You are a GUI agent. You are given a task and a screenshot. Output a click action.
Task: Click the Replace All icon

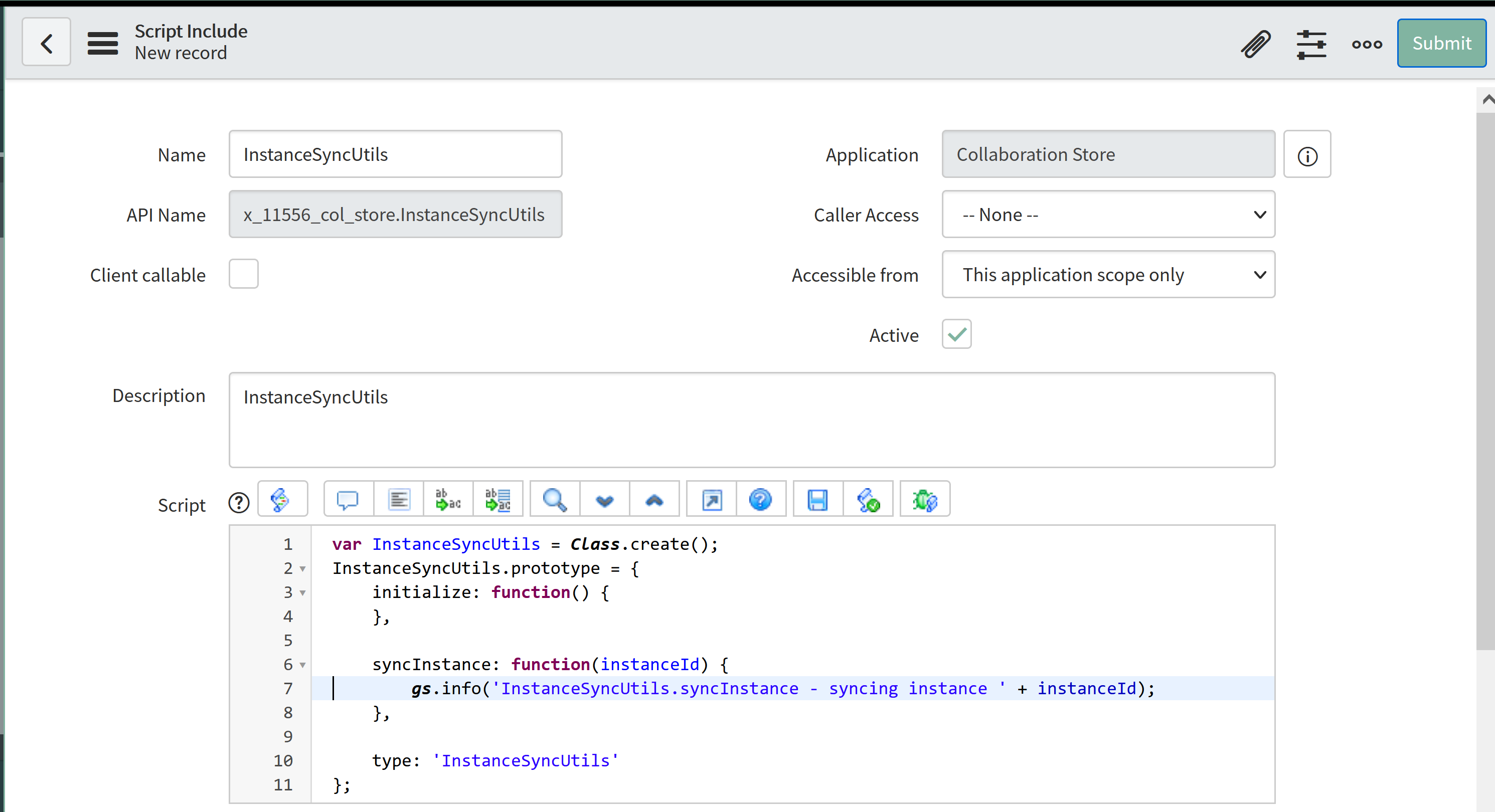point(498,499)
